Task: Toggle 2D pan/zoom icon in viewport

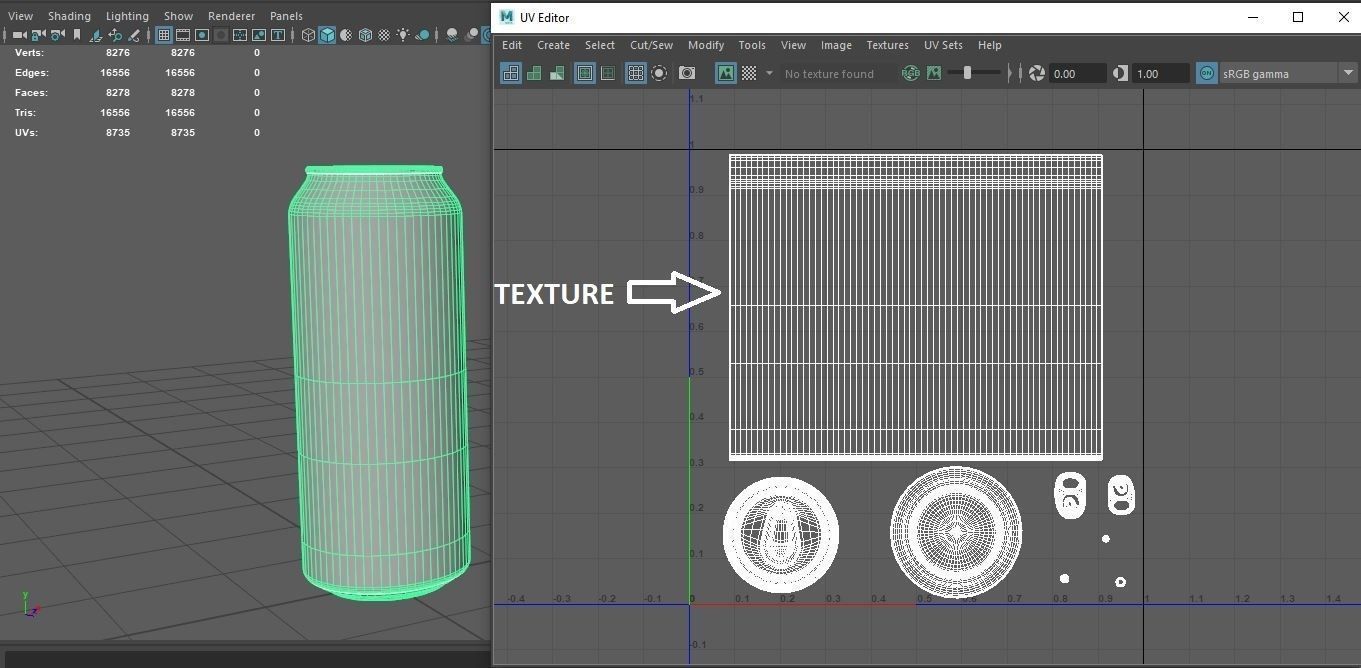Action: (115, 35)
